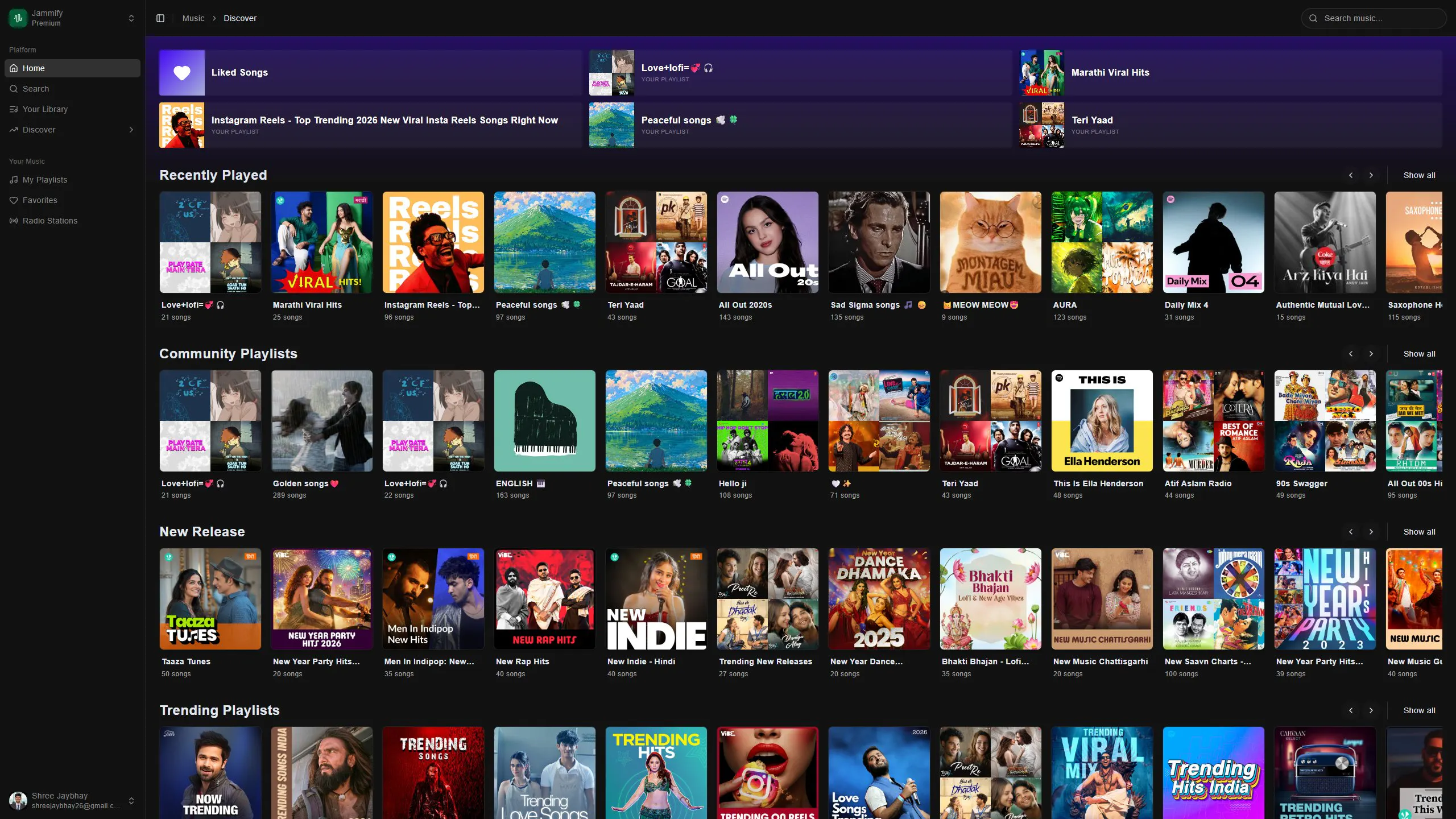Open Now Trending playlist cover

(210, 773)
